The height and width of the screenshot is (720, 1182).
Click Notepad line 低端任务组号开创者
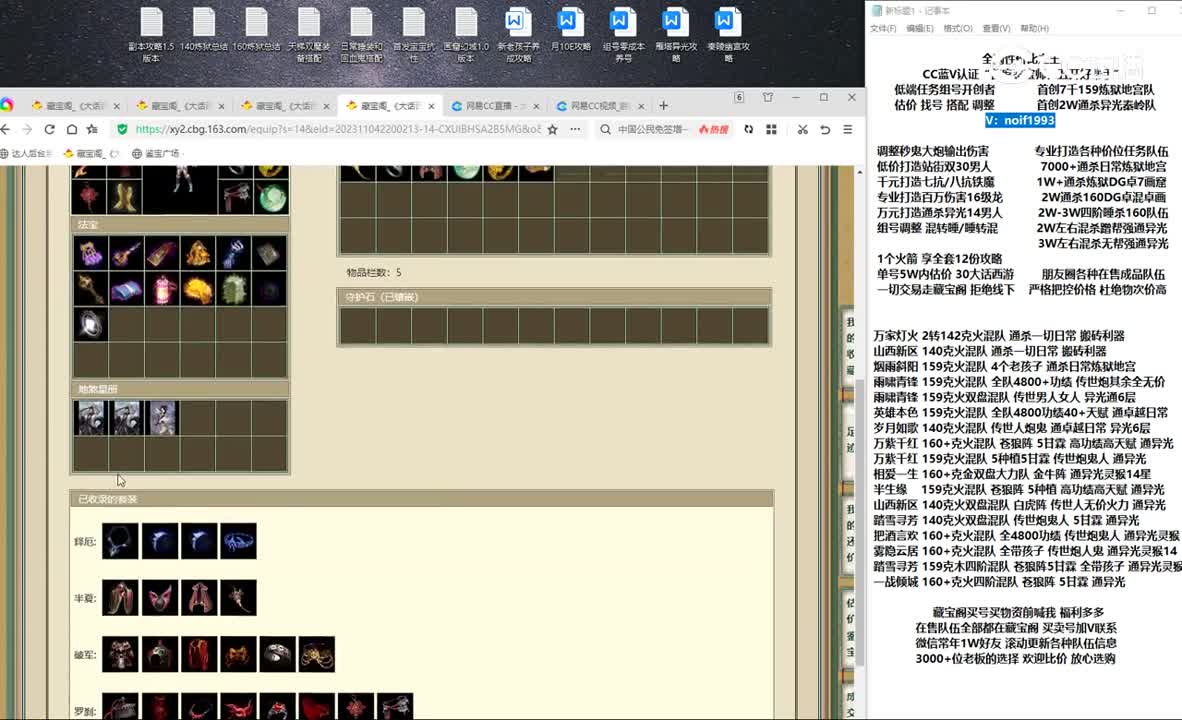coord(945,90)
